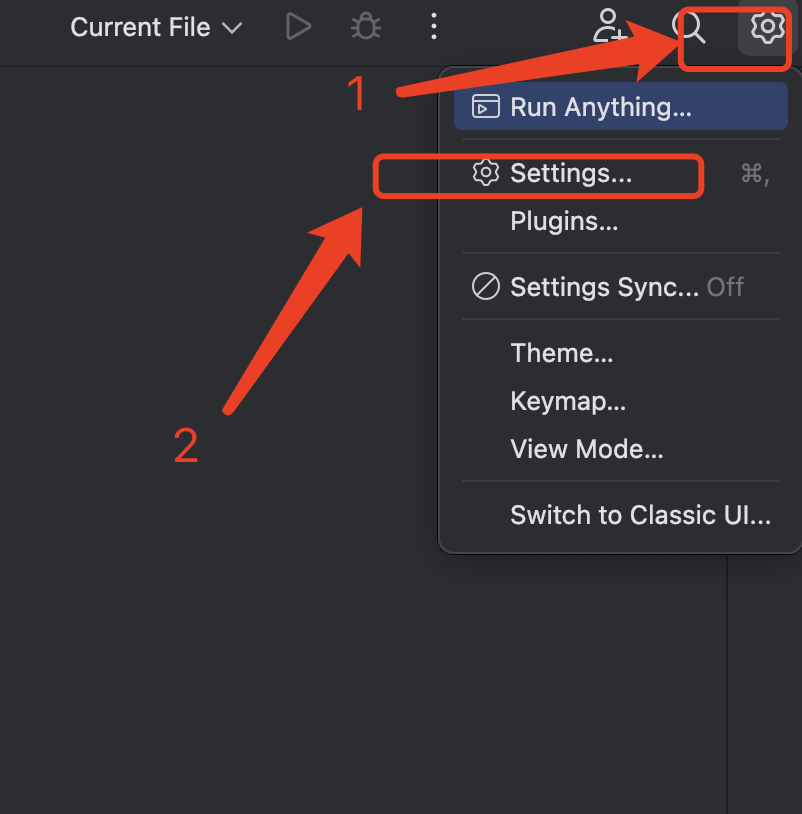Expand the chevron next to Current File
The height and width of the screenshot is (814, 802).
coord(232,28)
